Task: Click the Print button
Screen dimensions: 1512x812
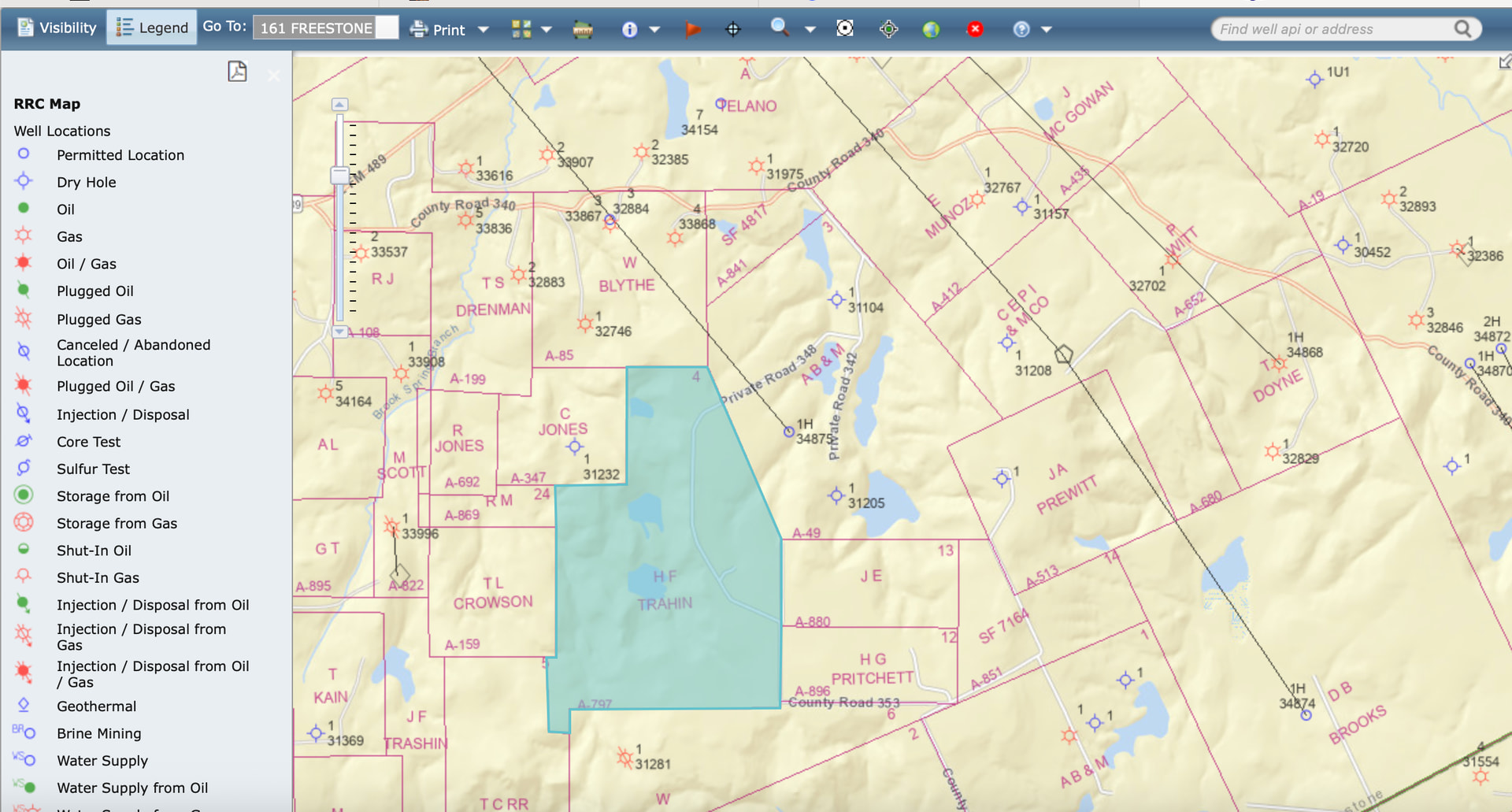Action: (439, 29)
